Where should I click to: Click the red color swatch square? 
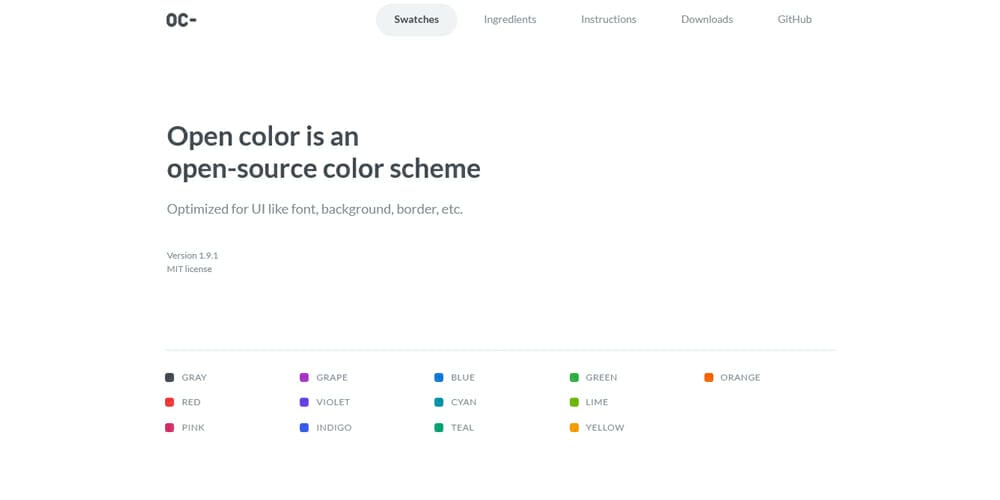click(170, 402)
